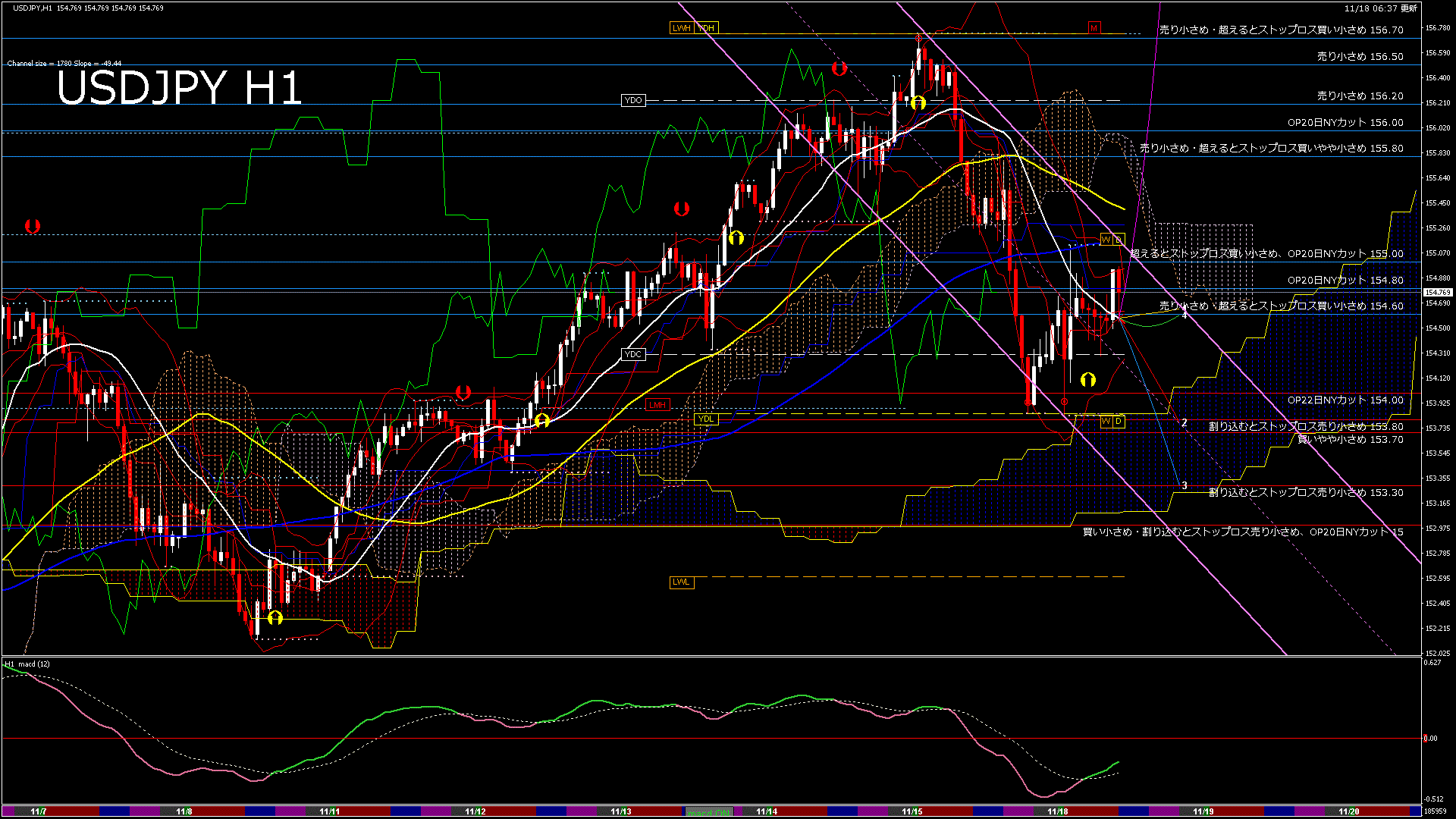Click the 11/15 date marker on timeline
This screenshot has width=1456, height=819.
click(x=912, y=811)
